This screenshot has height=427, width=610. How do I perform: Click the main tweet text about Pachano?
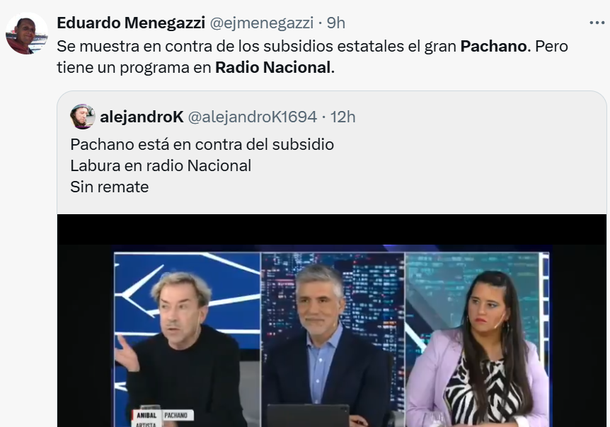[312, 57]
